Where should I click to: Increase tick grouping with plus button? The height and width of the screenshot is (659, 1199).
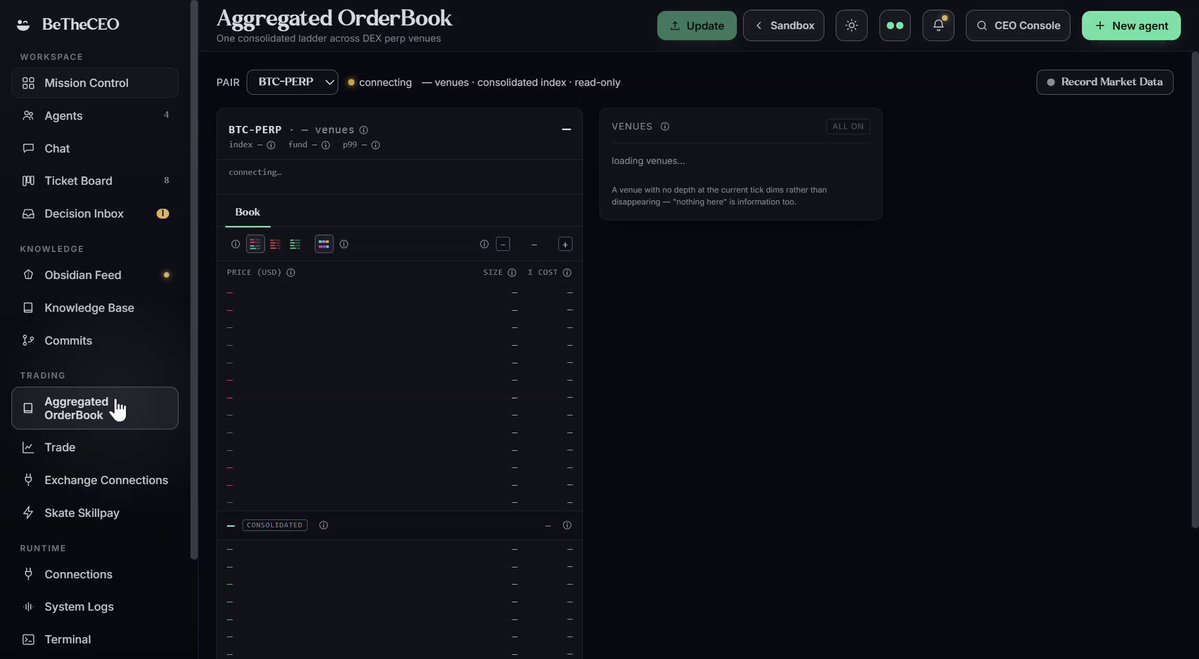pyautogui.click(x=565, y=245)
